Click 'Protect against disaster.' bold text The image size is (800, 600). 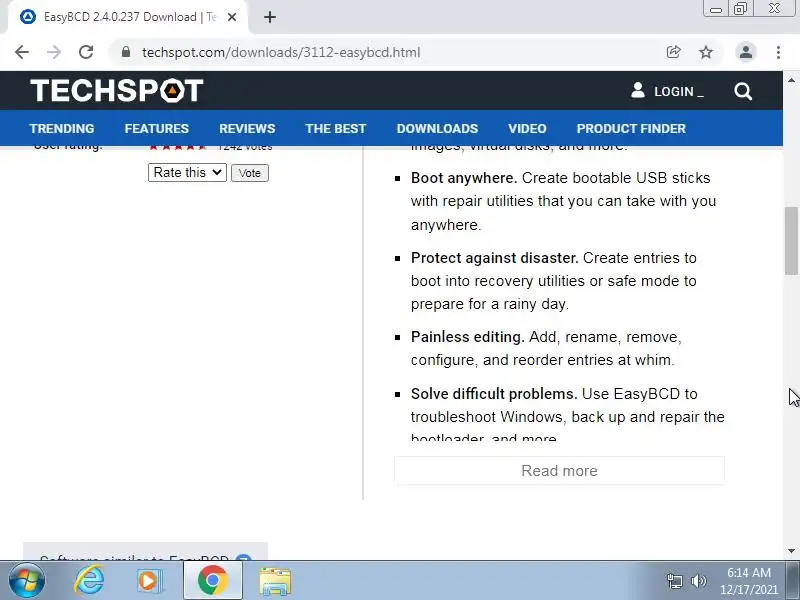click(x=494, y=258)
